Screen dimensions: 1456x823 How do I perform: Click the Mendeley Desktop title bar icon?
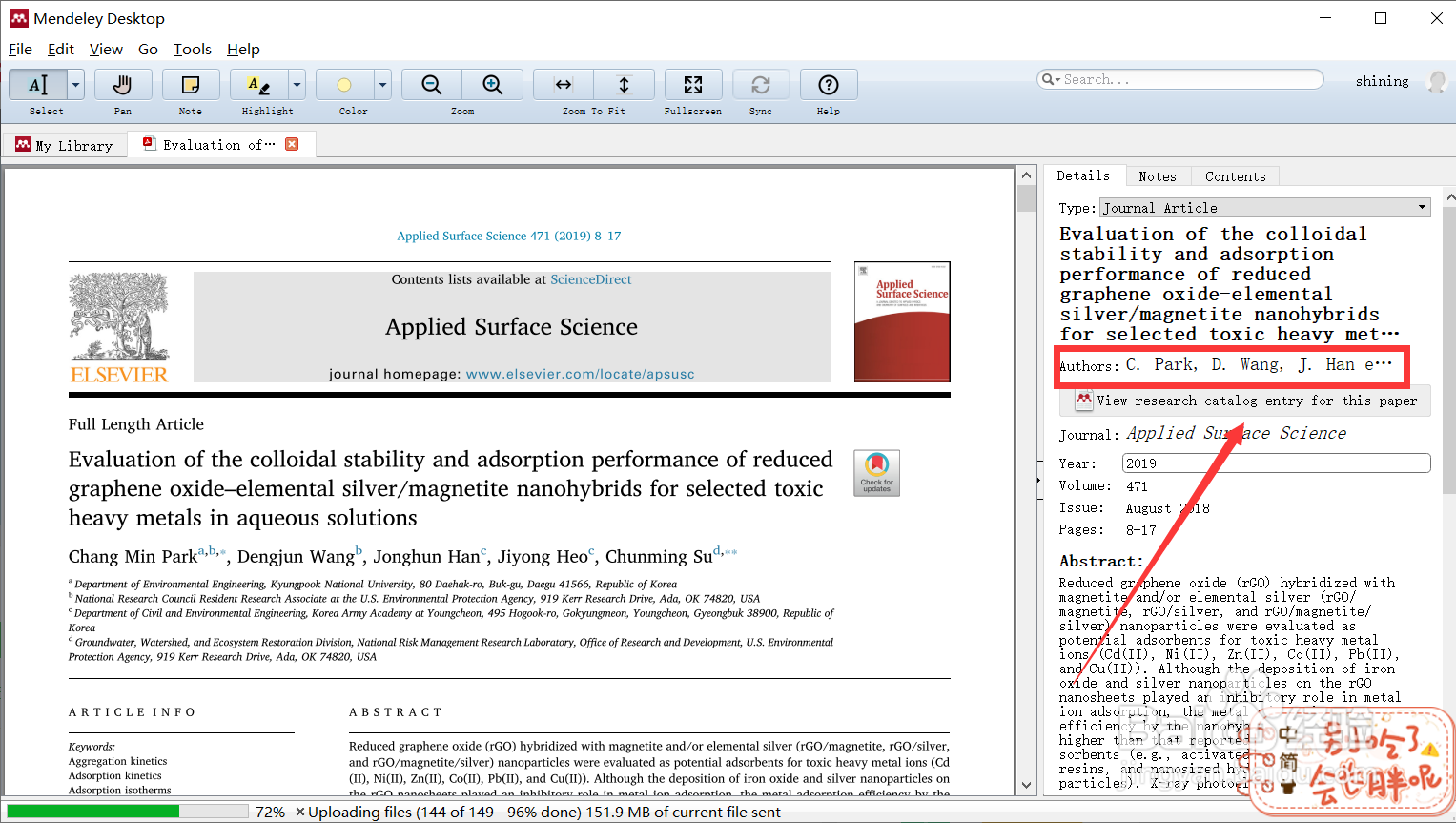[x=19, y=18]
